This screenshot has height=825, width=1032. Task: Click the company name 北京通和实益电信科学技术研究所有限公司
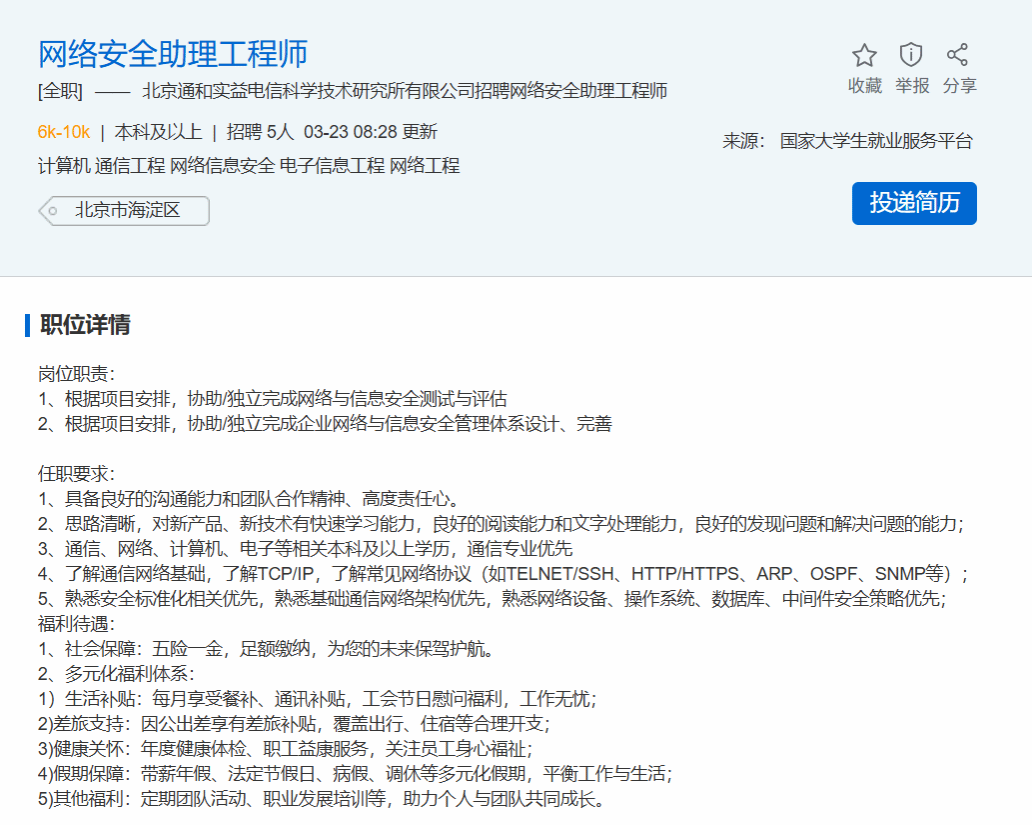326,92
